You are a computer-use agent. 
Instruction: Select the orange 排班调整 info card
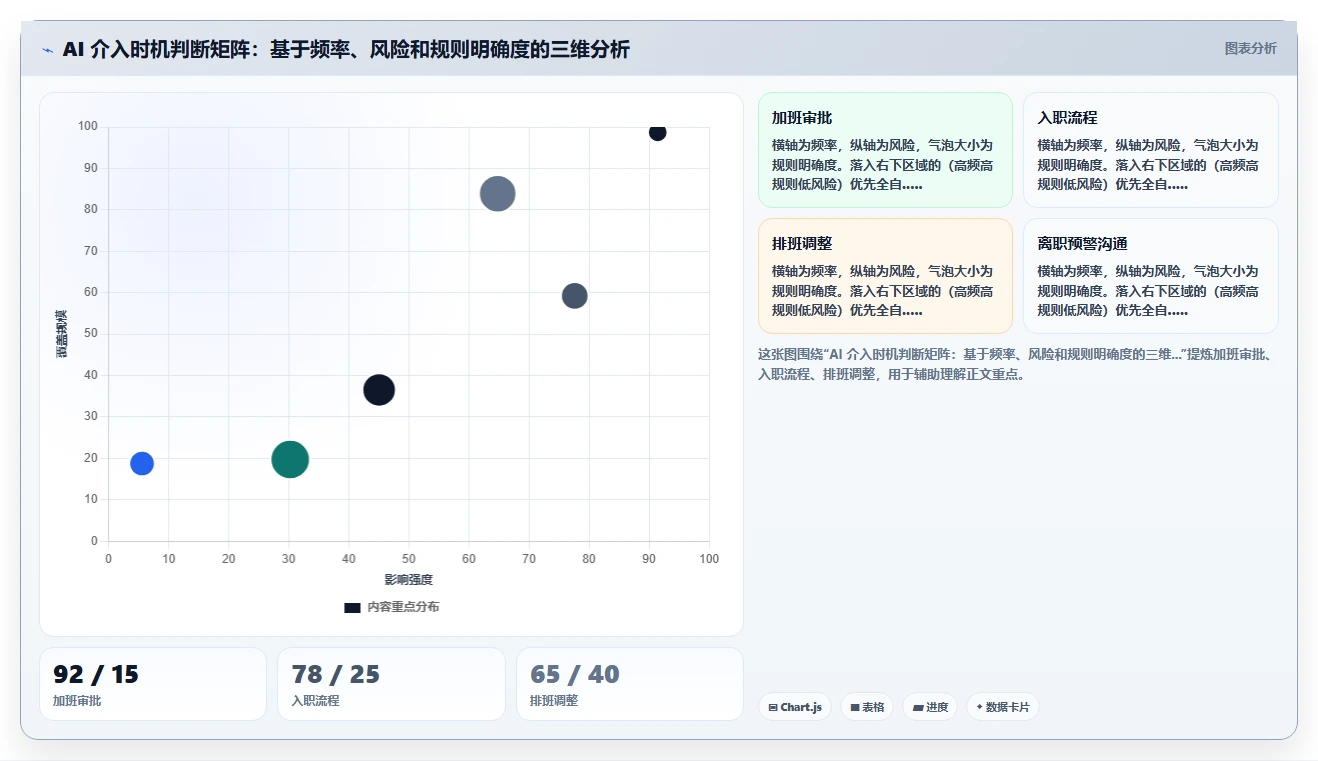pyautogui.click(x=885, y=276)
